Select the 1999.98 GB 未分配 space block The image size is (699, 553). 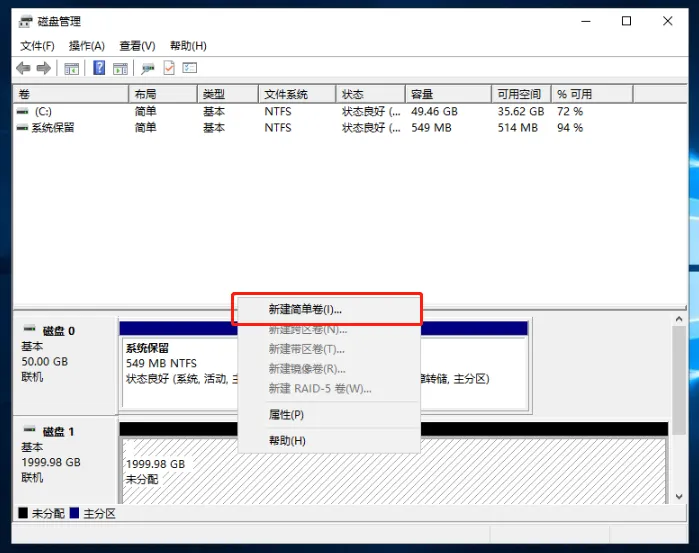click(394, 470)
